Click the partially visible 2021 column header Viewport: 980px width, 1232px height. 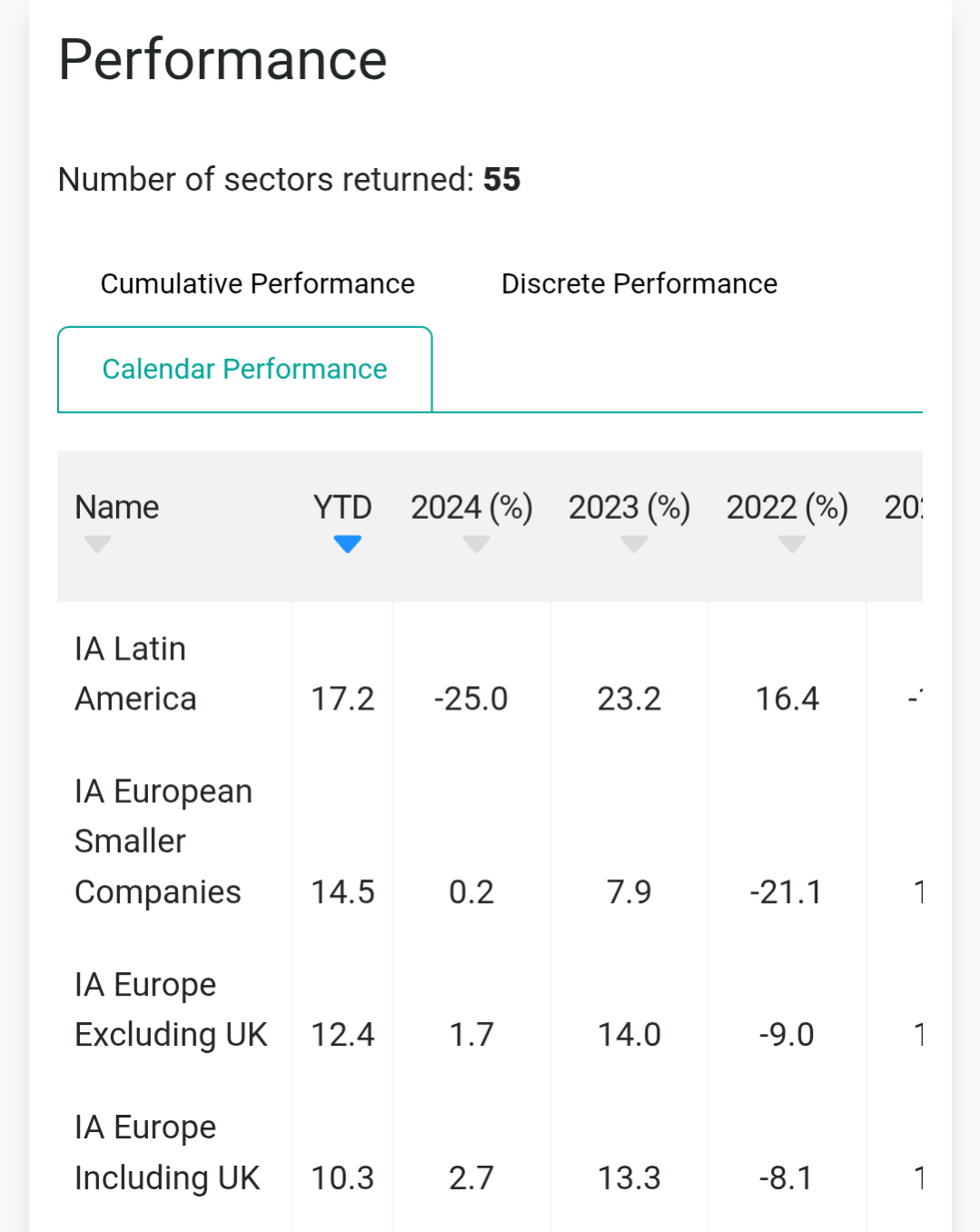903,507
